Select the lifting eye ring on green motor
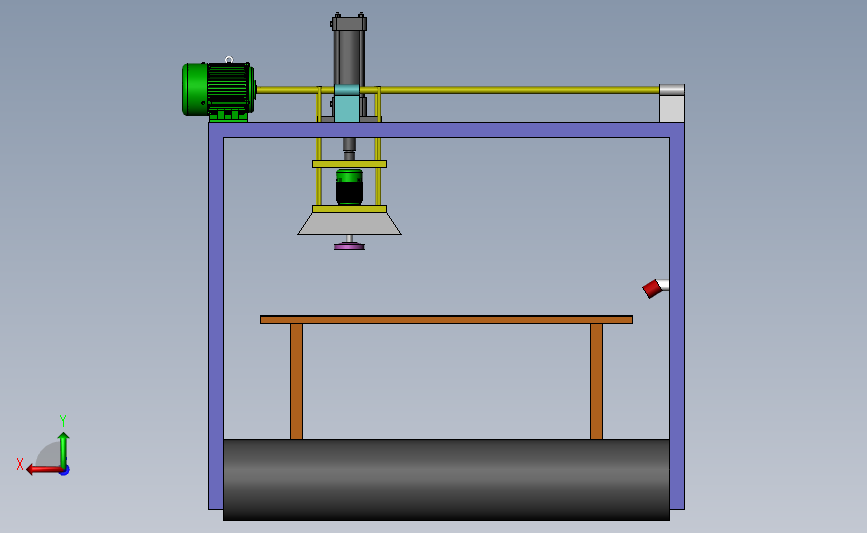867x533 pixels. pyautogui.click(x=229, y=59)
